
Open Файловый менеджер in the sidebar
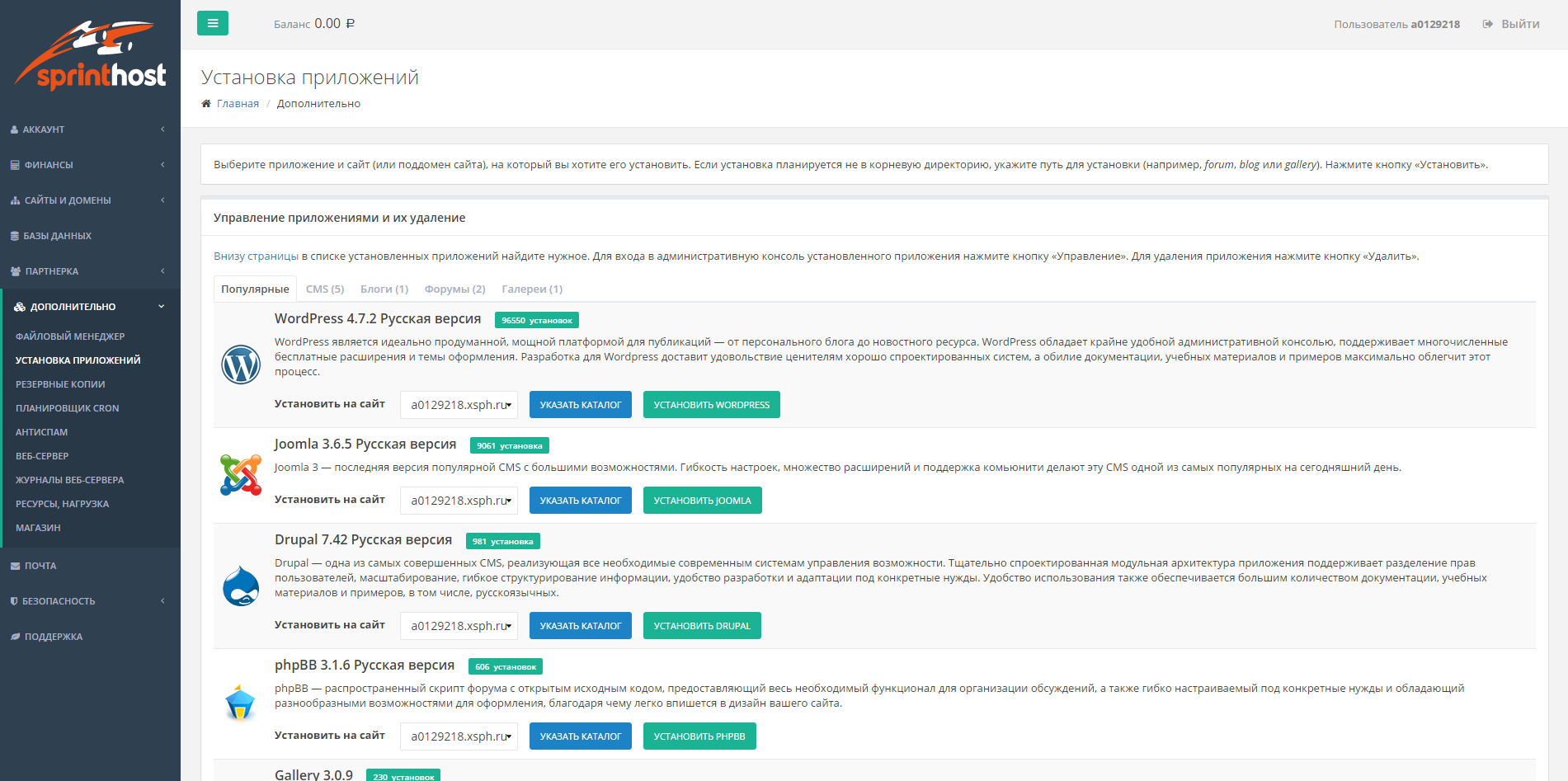[70, 336]
